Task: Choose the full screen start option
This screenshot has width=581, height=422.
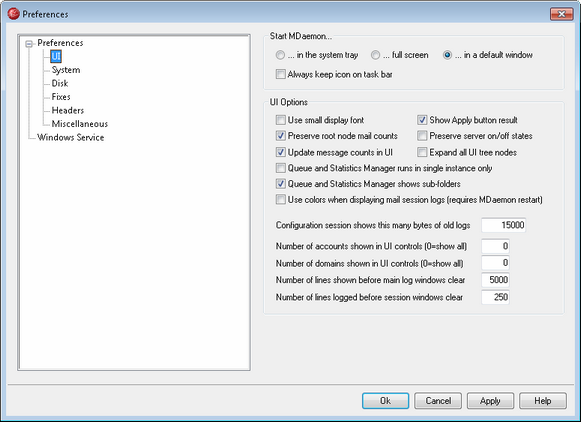Action: (375, 55)
